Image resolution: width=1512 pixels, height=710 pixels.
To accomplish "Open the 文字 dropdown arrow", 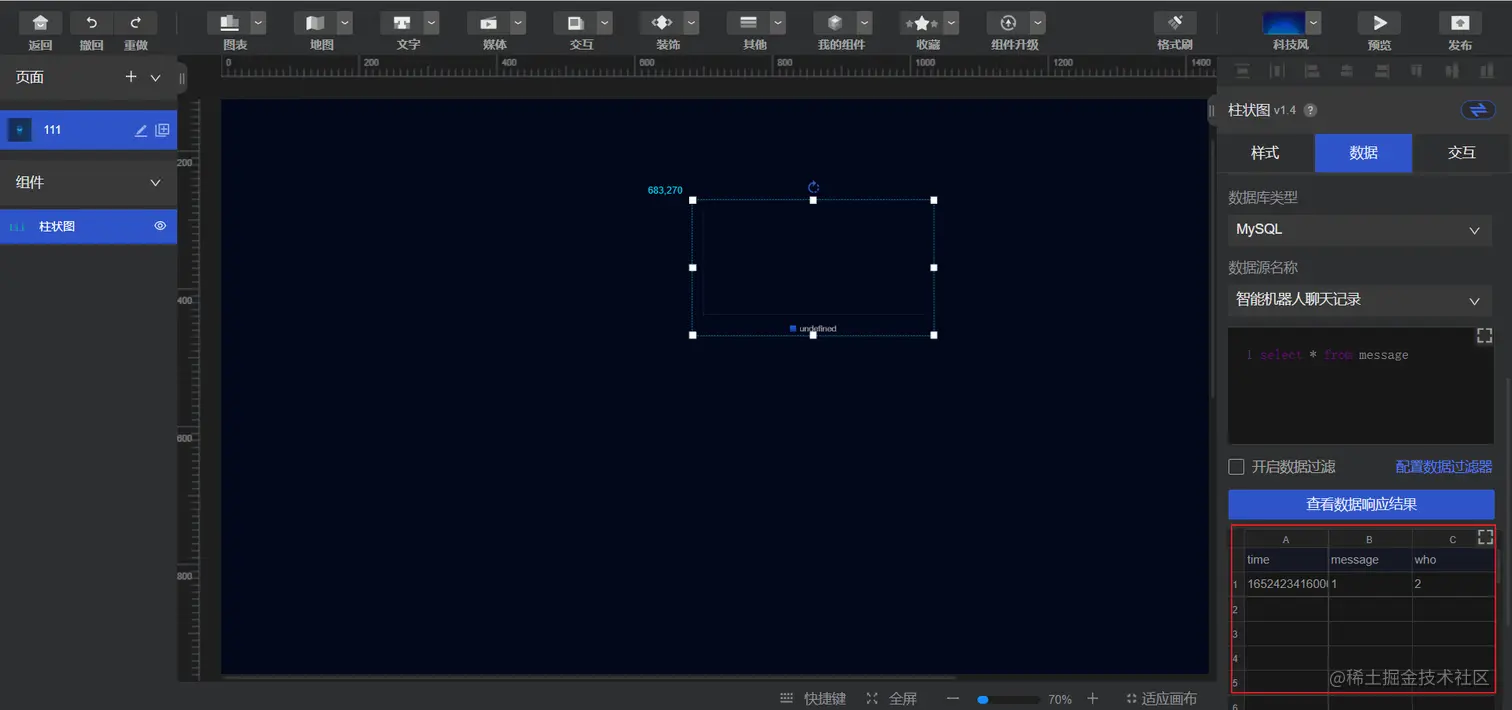I will click(x=432, y=22).
